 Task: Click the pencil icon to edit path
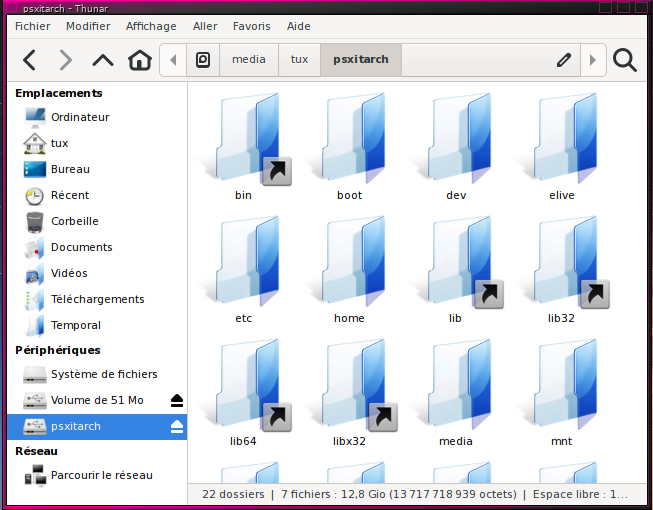pos(564,60)
